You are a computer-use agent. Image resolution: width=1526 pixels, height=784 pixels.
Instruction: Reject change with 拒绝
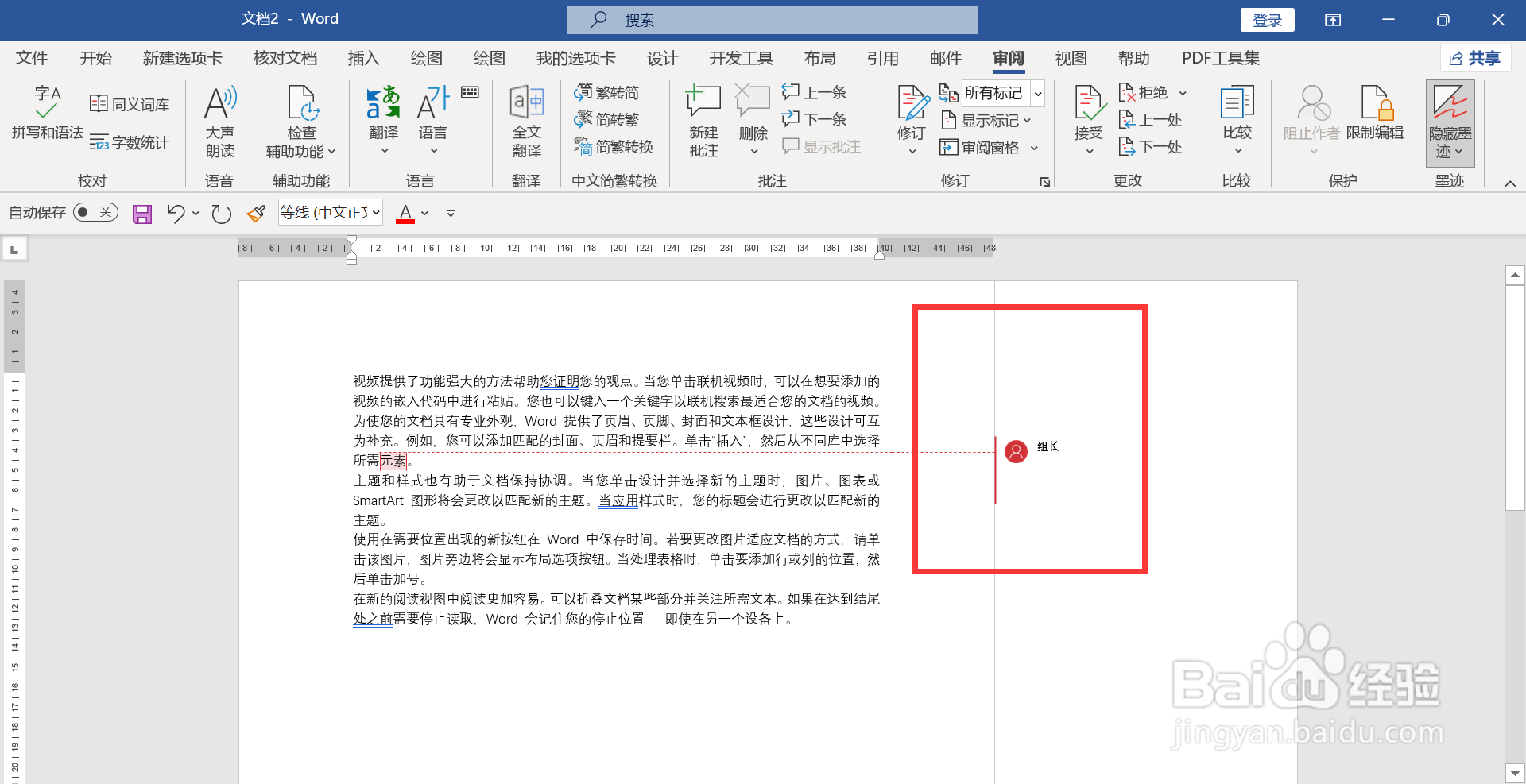pyautogui.click(x=1144, y=93)
